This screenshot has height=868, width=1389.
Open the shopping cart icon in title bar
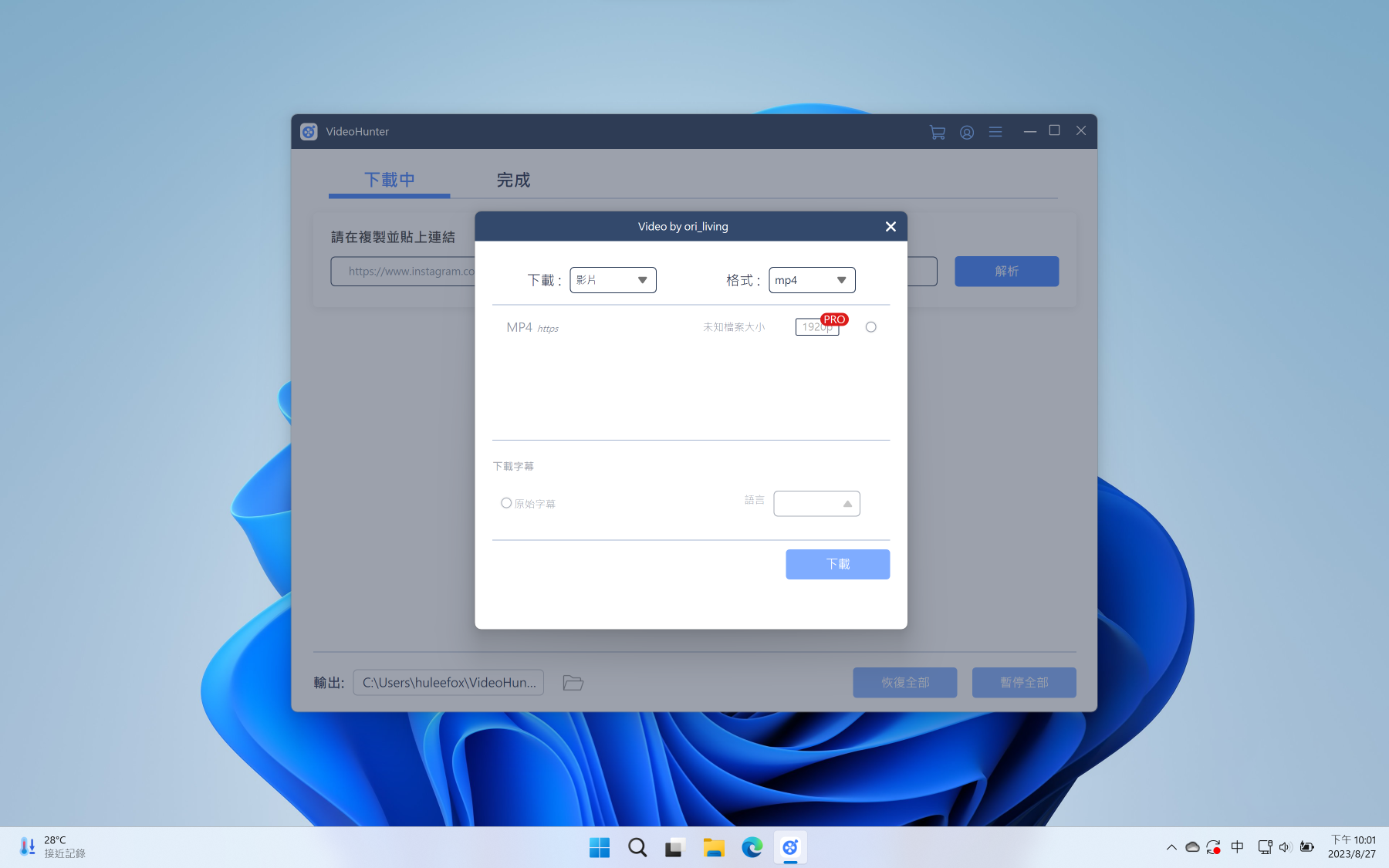[x=938, y=132]
